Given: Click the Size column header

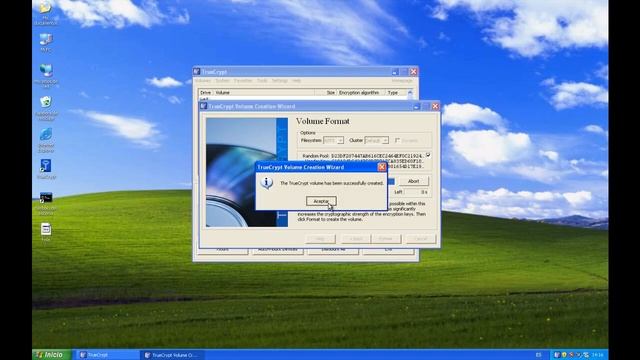Looking at the screenshot, I should 325,93.
